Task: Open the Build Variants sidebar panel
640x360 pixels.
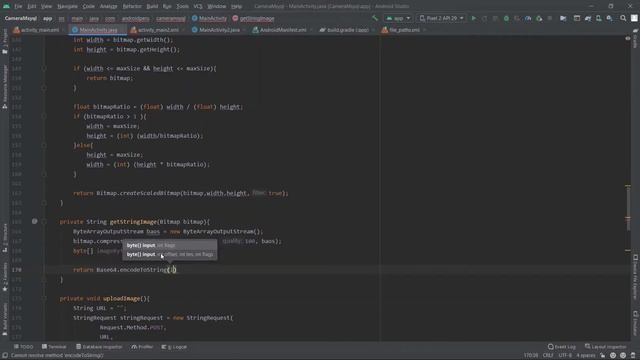Action: (x=4, y=319)
